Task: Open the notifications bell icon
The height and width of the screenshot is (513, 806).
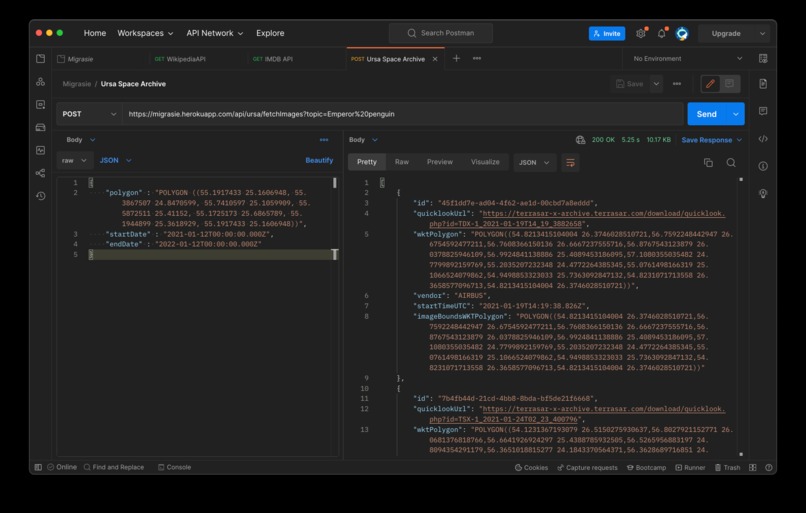Action: tap(662, 33)
